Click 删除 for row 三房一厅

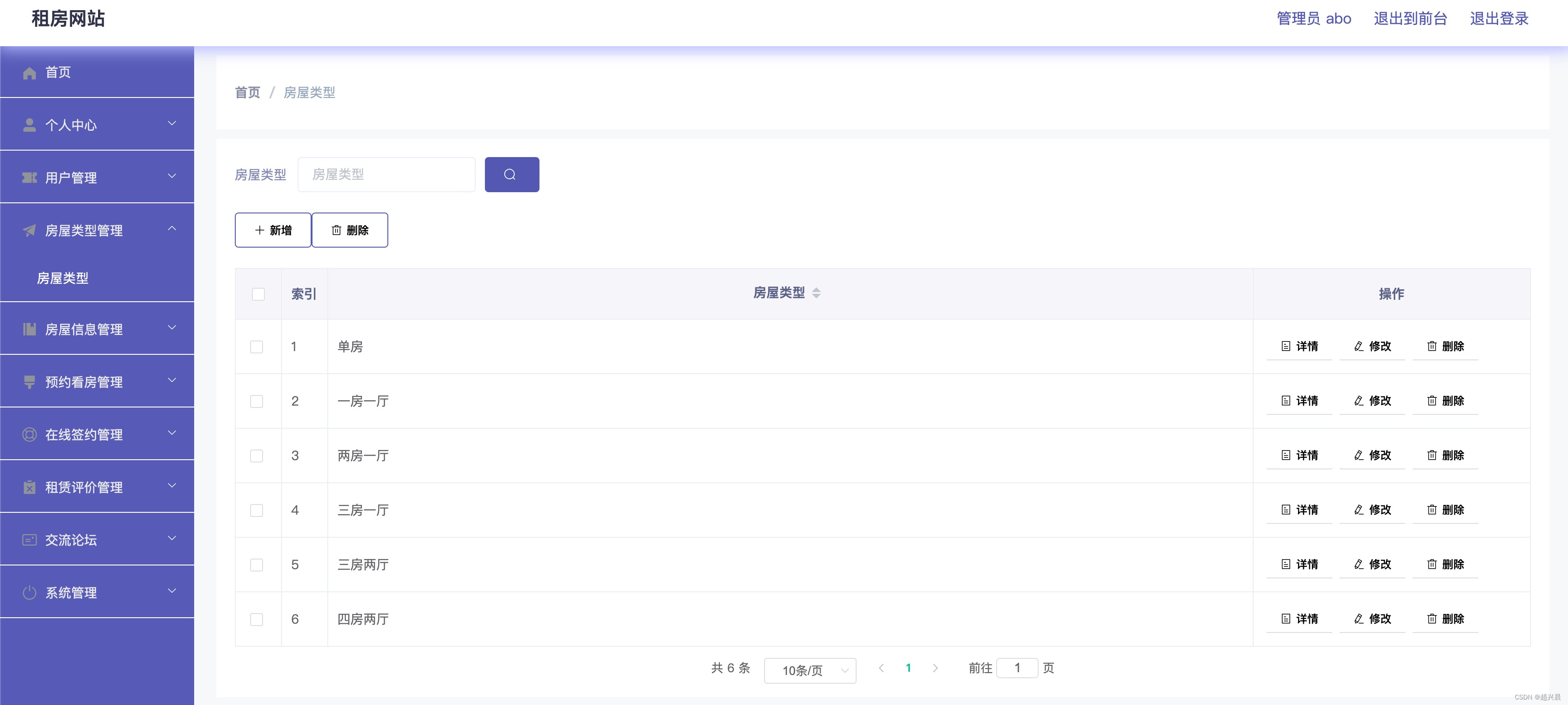pyautogui.click(x=1445, y=510)
